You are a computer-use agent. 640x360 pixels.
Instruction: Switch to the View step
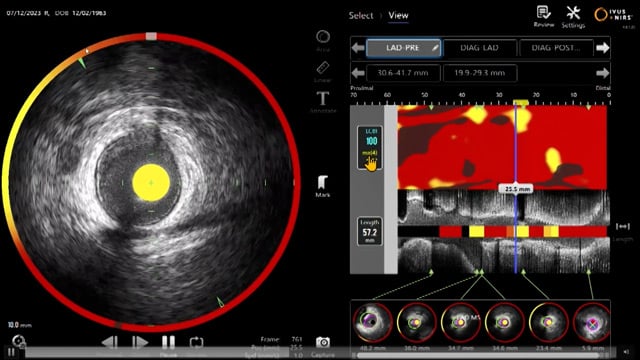398,16
